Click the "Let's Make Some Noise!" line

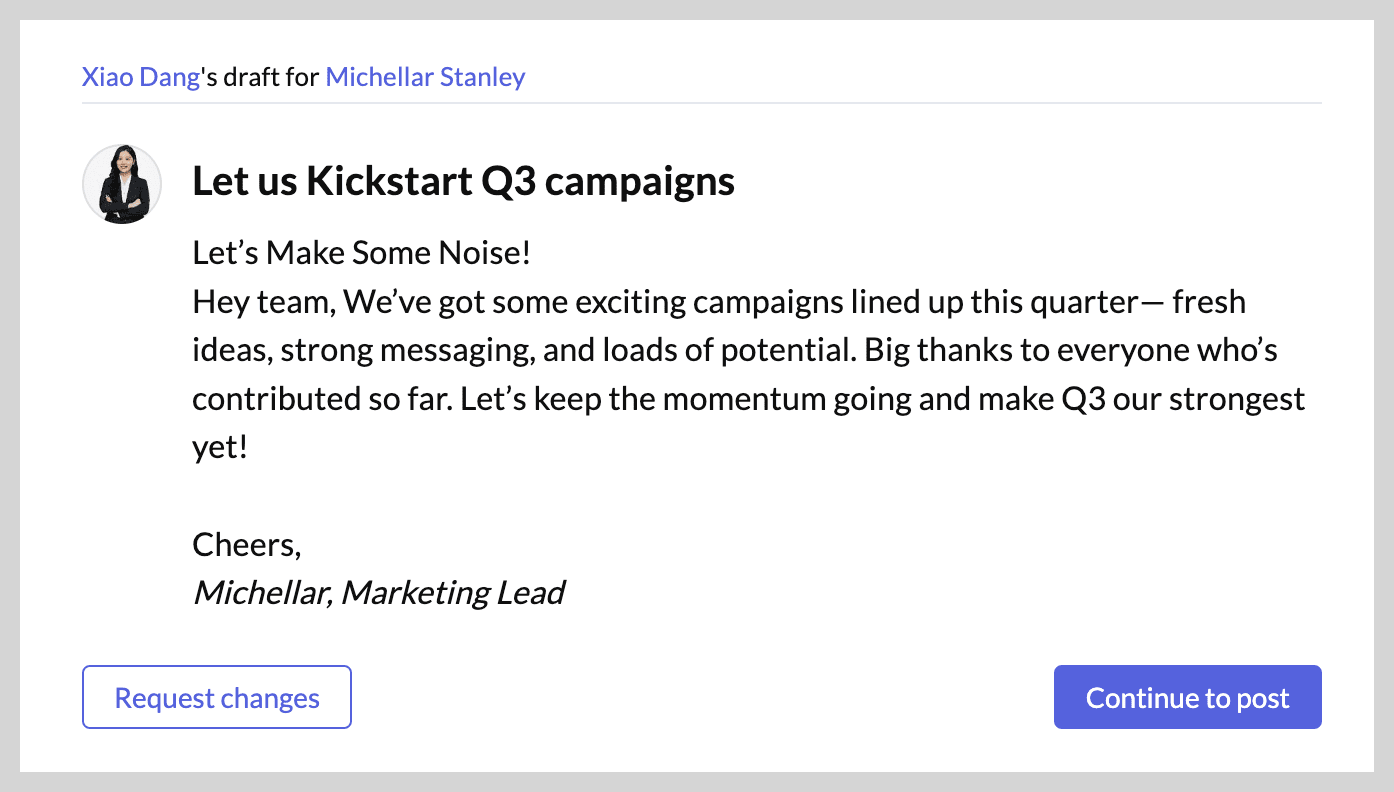361,254
